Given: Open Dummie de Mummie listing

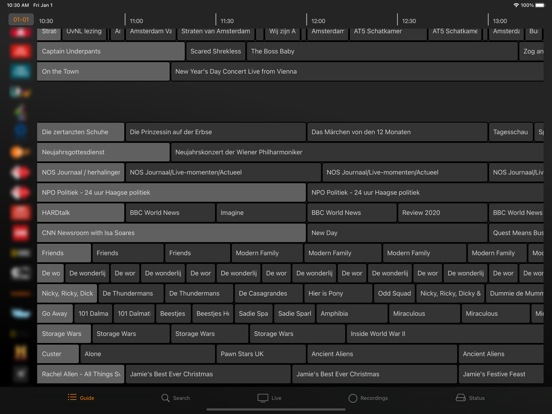Looking at the screenshot, I should pos(515,293).
